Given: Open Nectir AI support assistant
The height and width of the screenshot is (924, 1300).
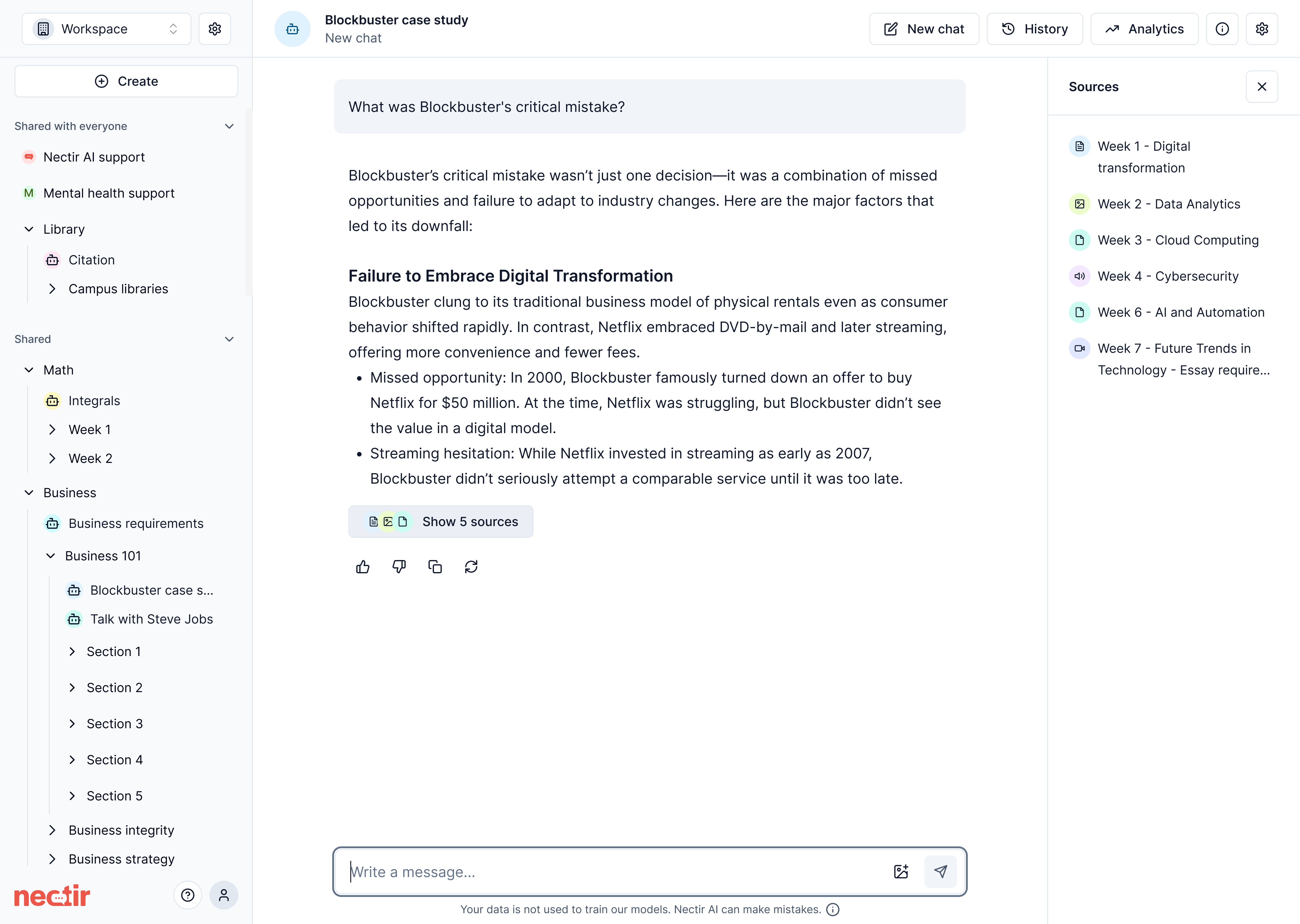Looking at the screenshot, I should [94, 157].
